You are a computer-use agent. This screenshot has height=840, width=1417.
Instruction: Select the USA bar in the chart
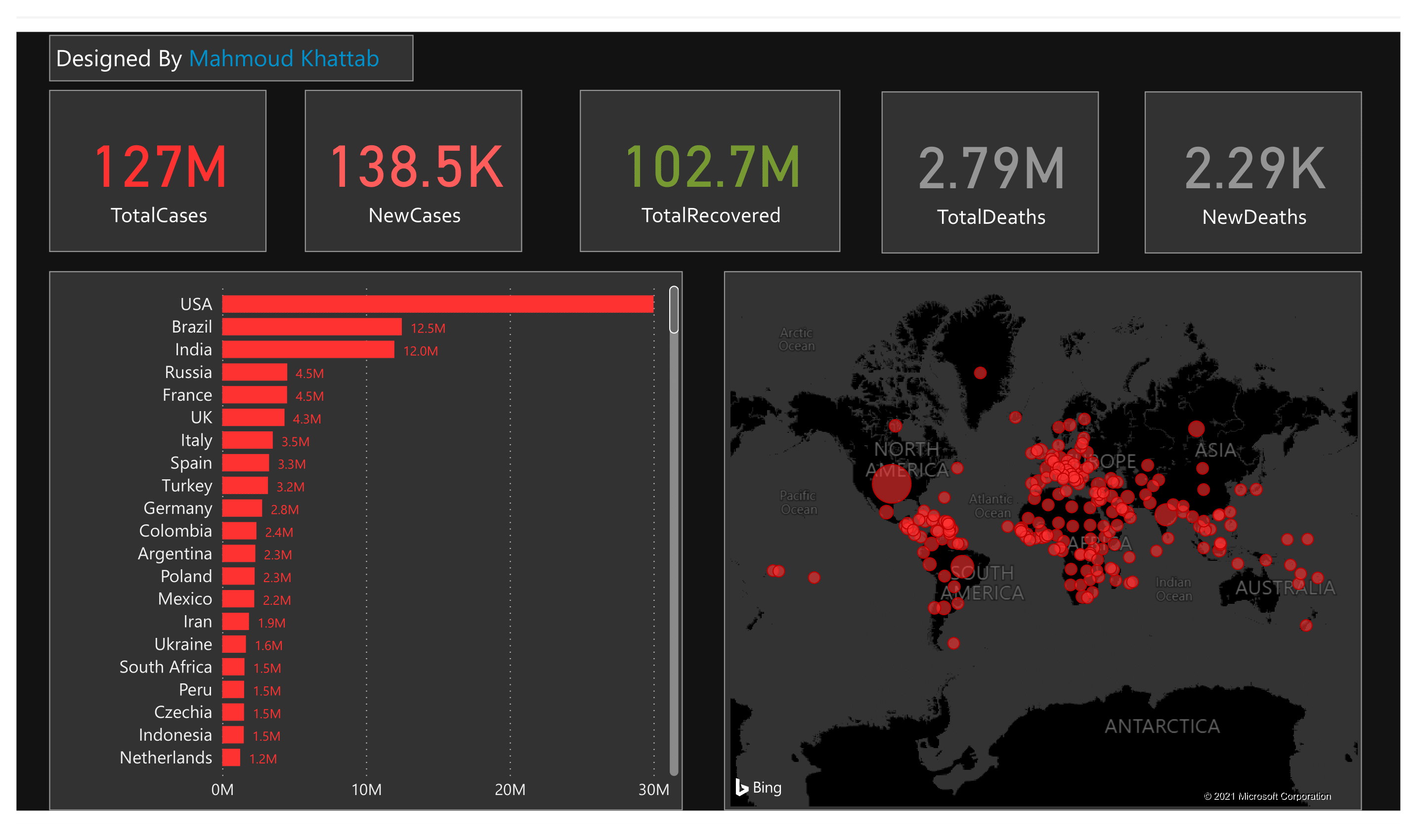pyautogui.click(x=436, y=304)
